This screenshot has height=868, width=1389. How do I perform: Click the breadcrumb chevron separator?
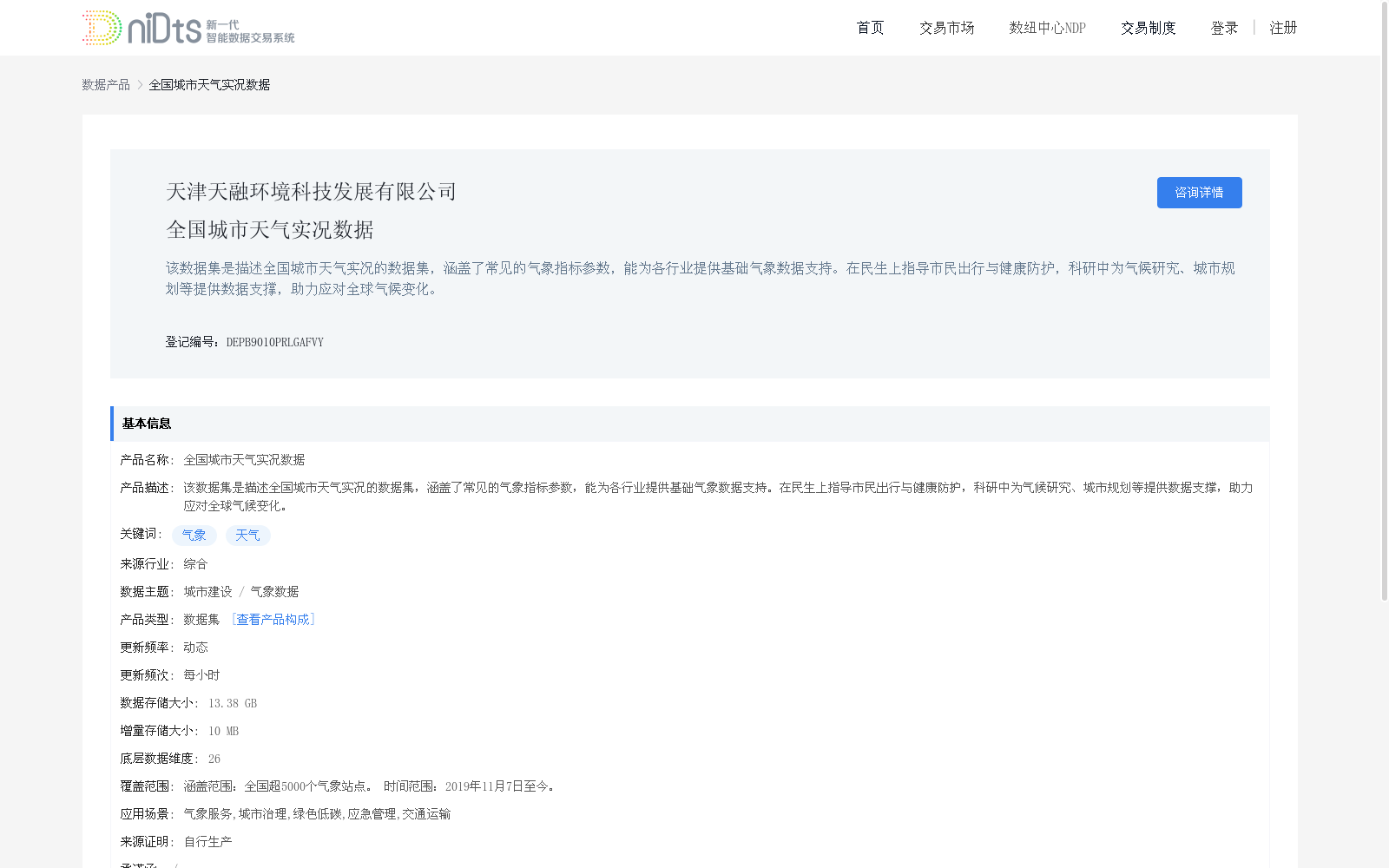(140, 84)
